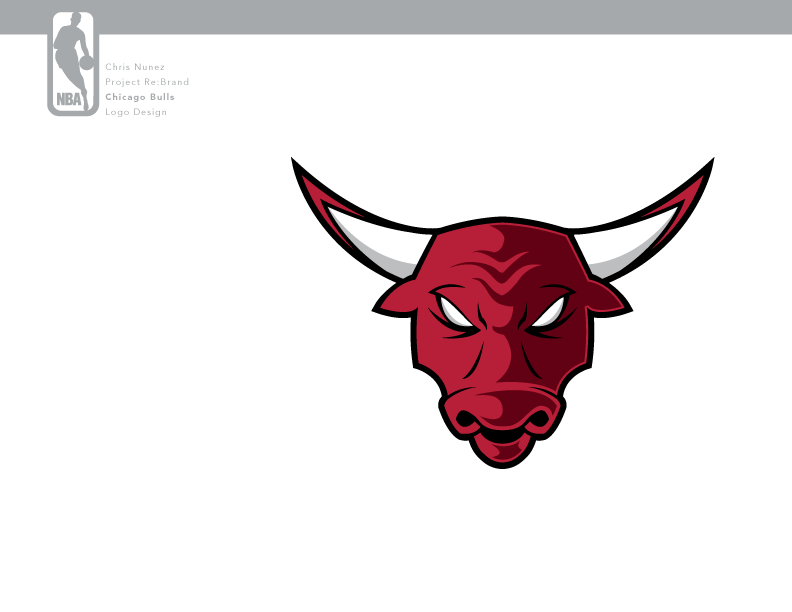This screenshot has height=612, width=792.
Task: Click the 'Chris Nunez' text
Action: click(x=135, y=67)
